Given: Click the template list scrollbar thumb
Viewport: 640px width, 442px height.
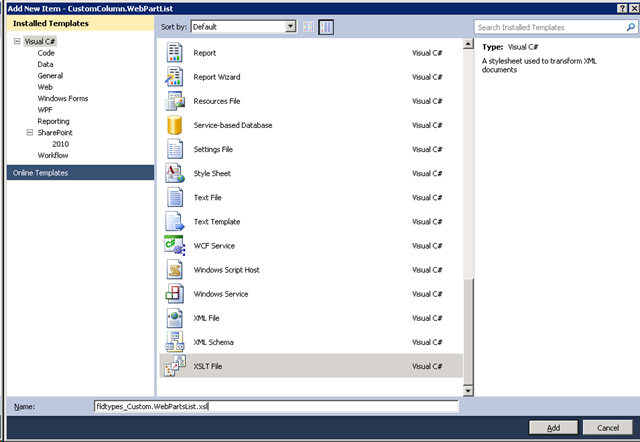Looking at the screenshot, I should (x=468, y=331).
